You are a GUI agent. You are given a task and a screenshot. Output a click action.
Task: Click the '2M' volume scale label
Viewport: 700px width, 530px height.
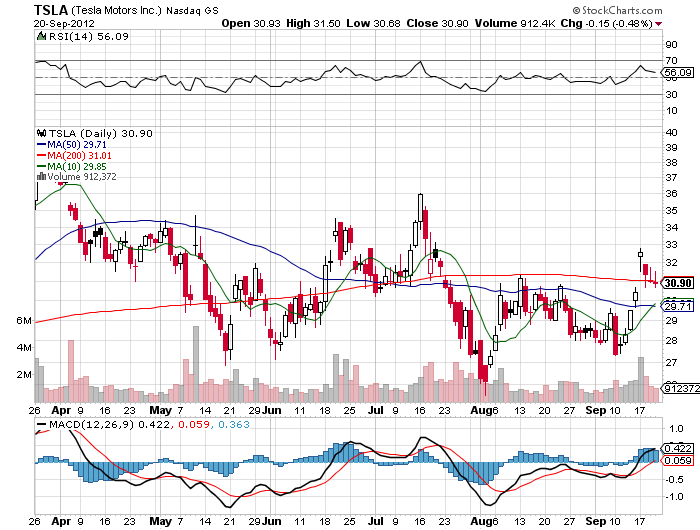24,374
